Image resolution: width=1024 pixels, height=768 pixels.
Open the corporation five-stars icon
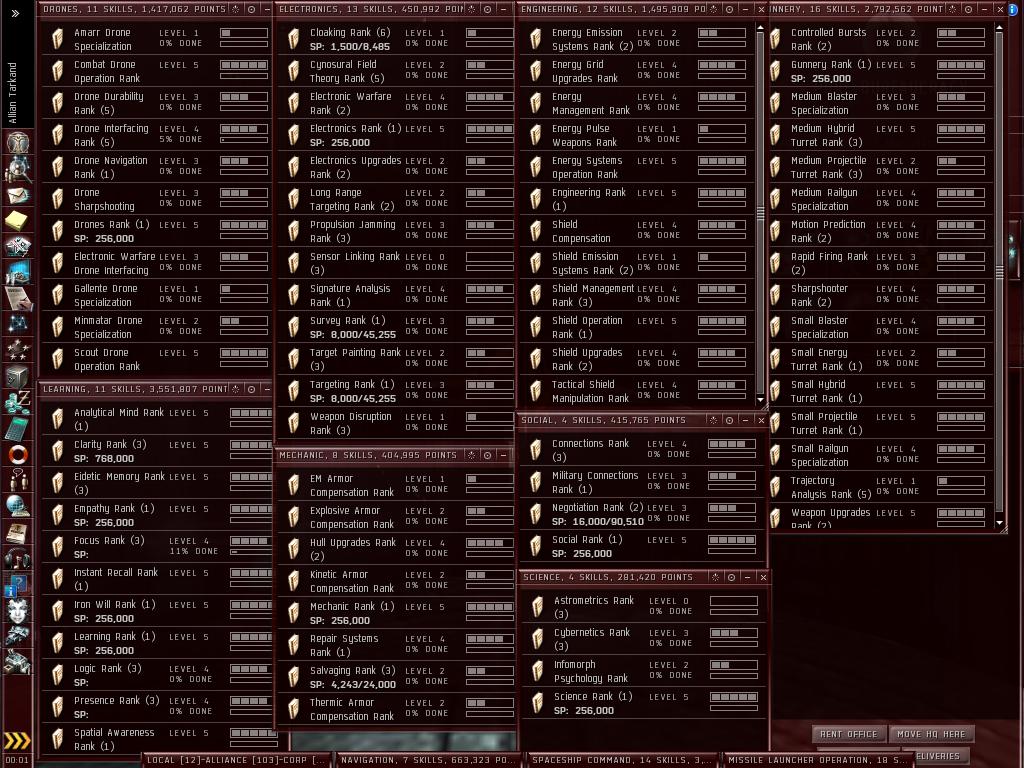pyautogui.click(x=18, y=351)
